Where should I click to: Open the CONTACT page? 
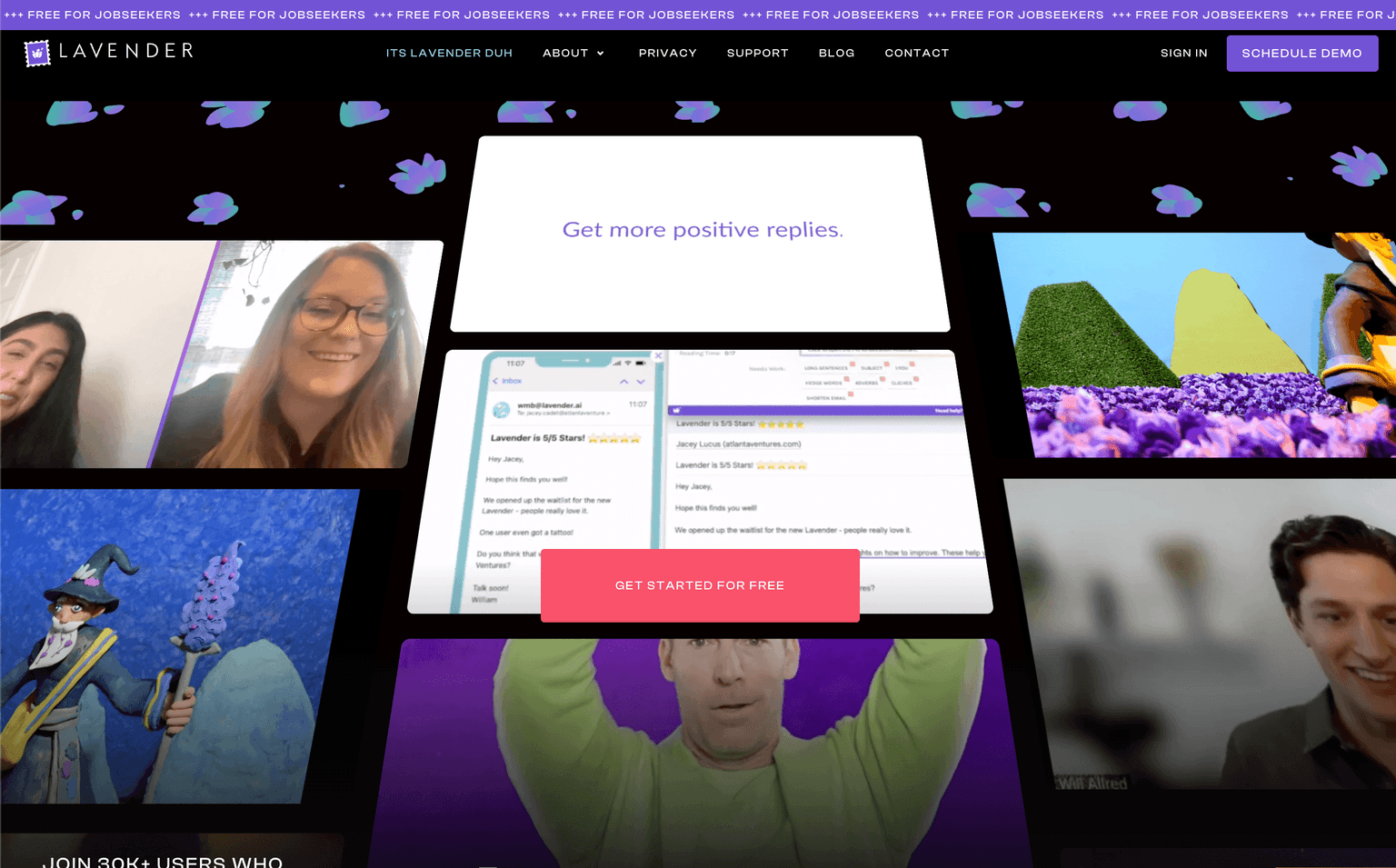click(917, 54)
